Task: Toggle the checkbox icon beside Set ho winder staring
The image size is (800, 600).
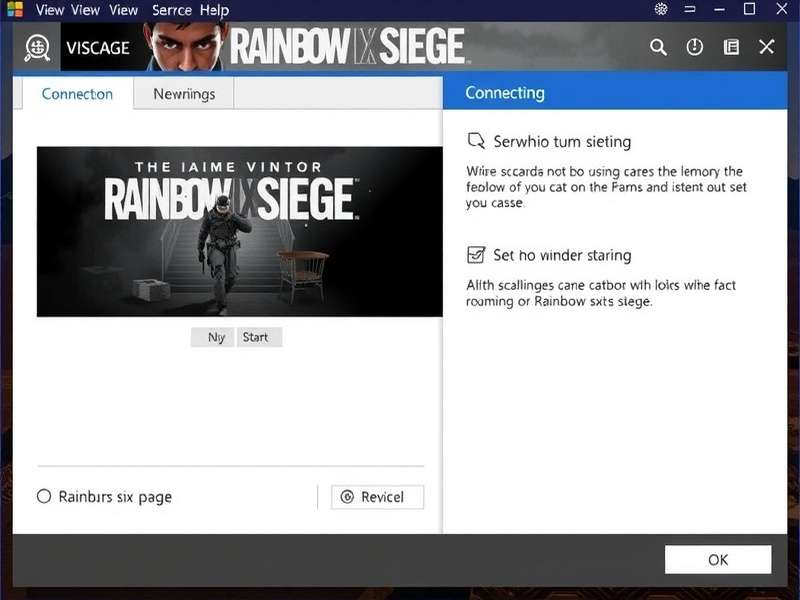Action: (476, 254)
